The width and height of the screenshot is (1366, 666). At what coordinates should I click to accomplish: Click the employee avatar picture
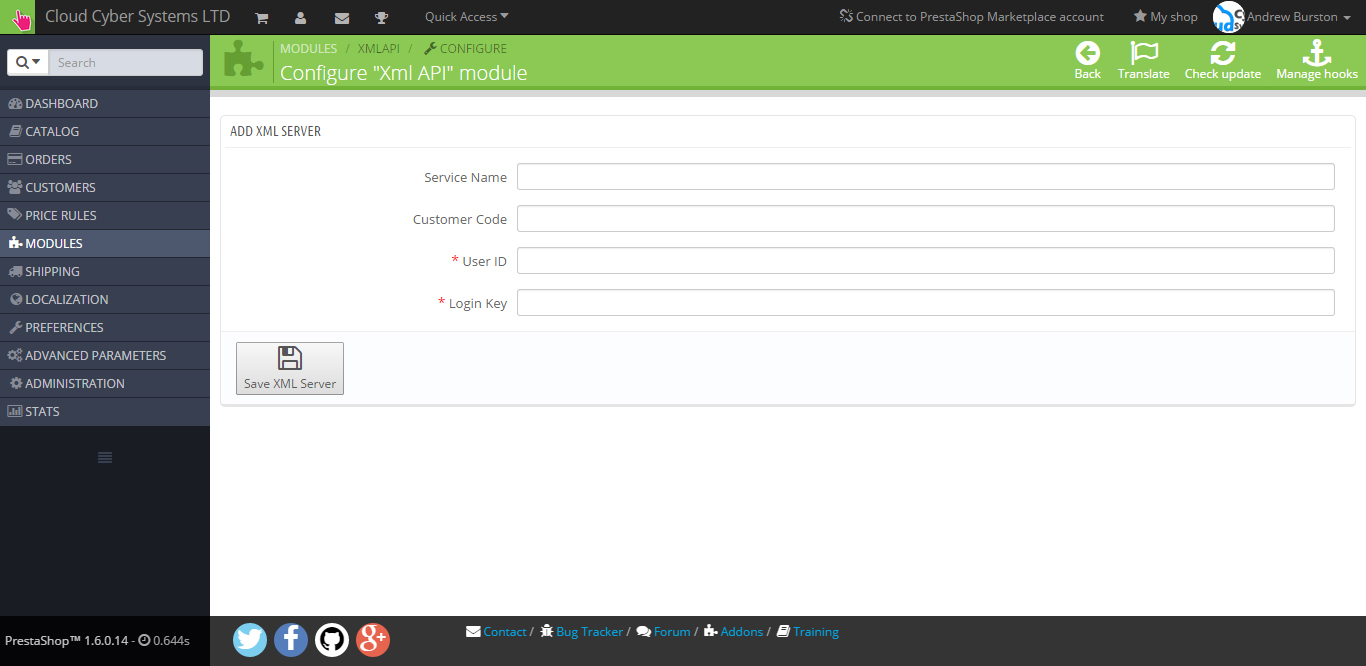(x=1228, y=17)
